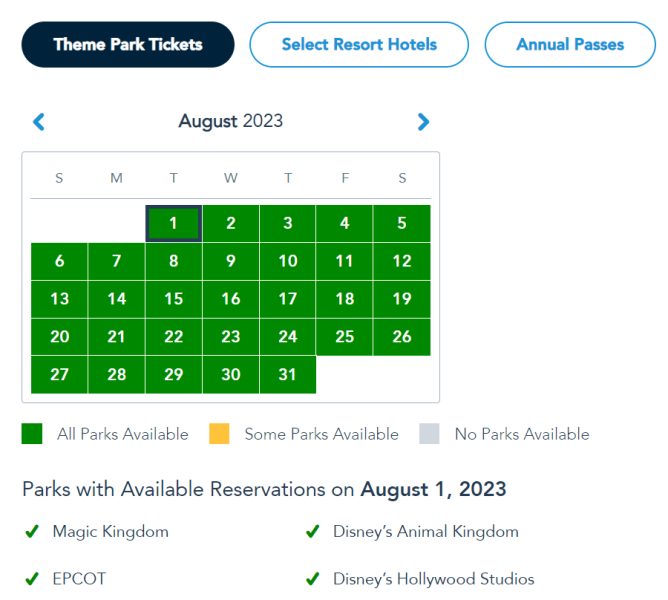668x600 pixels.
Task: Click the yellow Some Parks Available swatch
Action: pyautogui.click(x=219, y=434)
